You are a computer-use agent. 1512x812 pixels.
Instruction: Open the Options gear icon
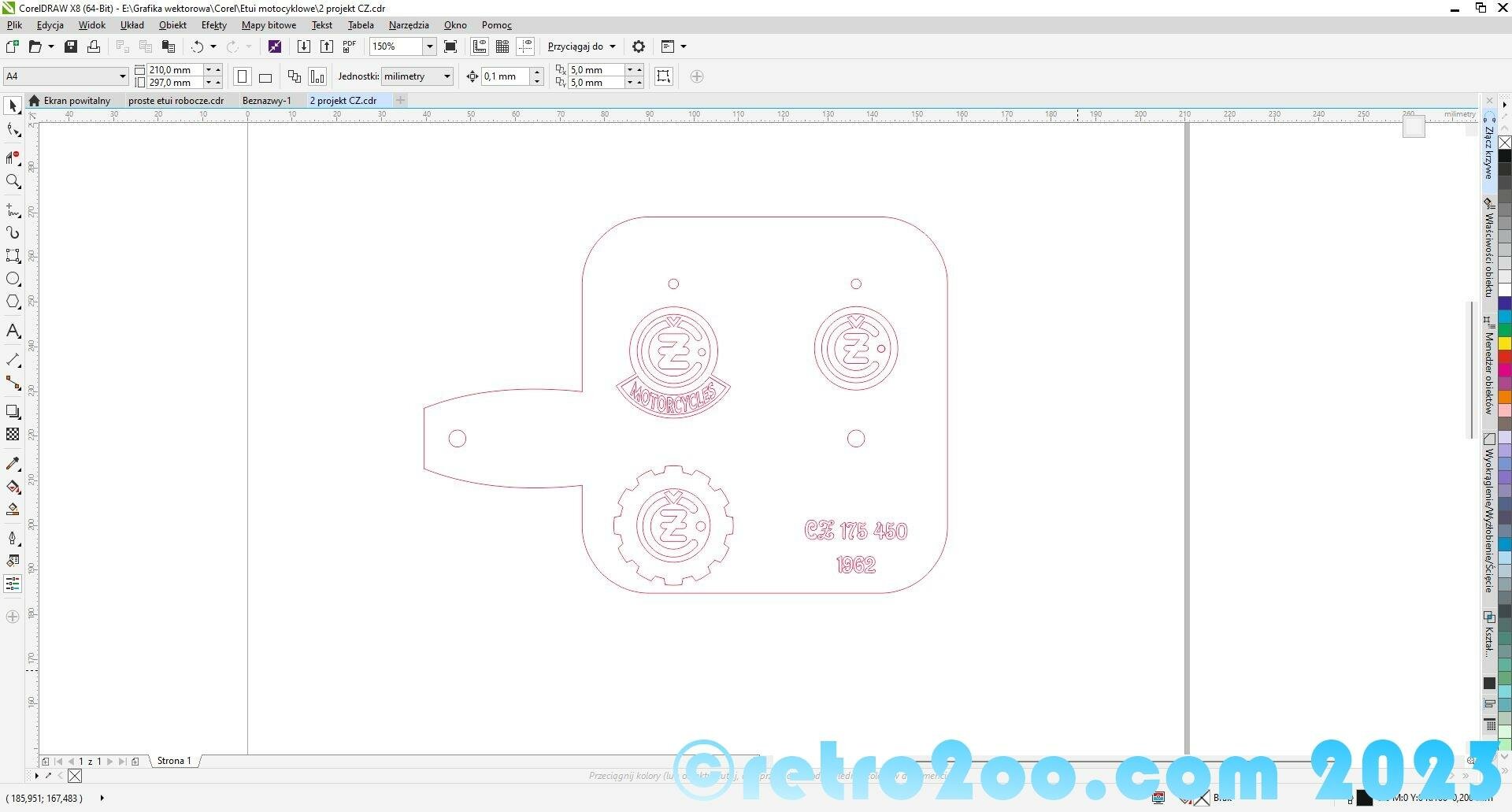(x=639, y=46)
